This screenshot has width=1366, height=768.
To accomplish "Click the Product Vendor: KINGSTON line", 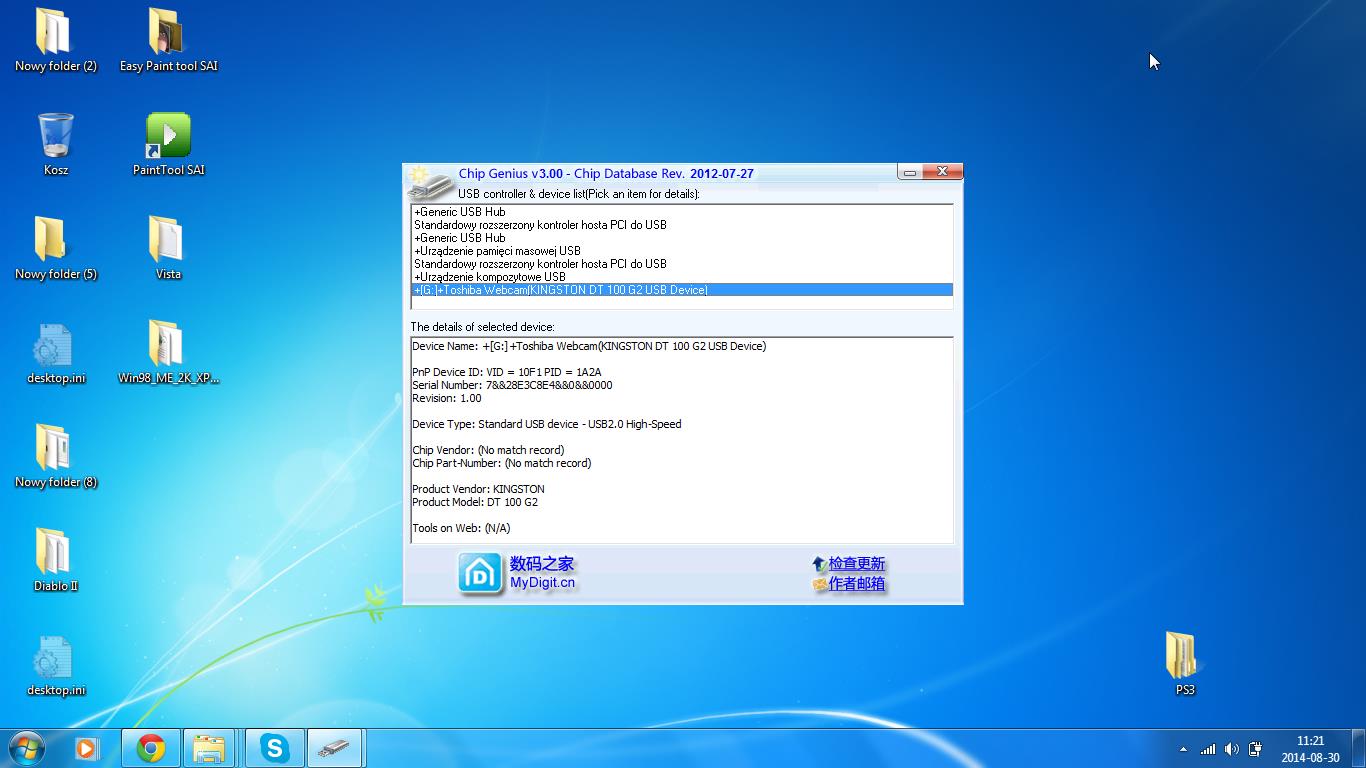I will tap(478, 489).
